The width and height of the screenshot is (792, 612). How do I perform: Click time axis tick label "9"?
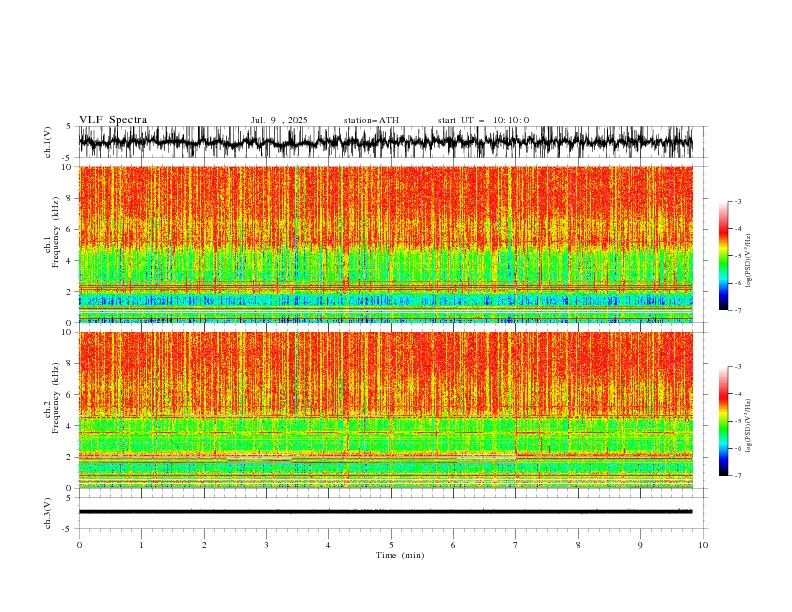(x=640, y=545)
